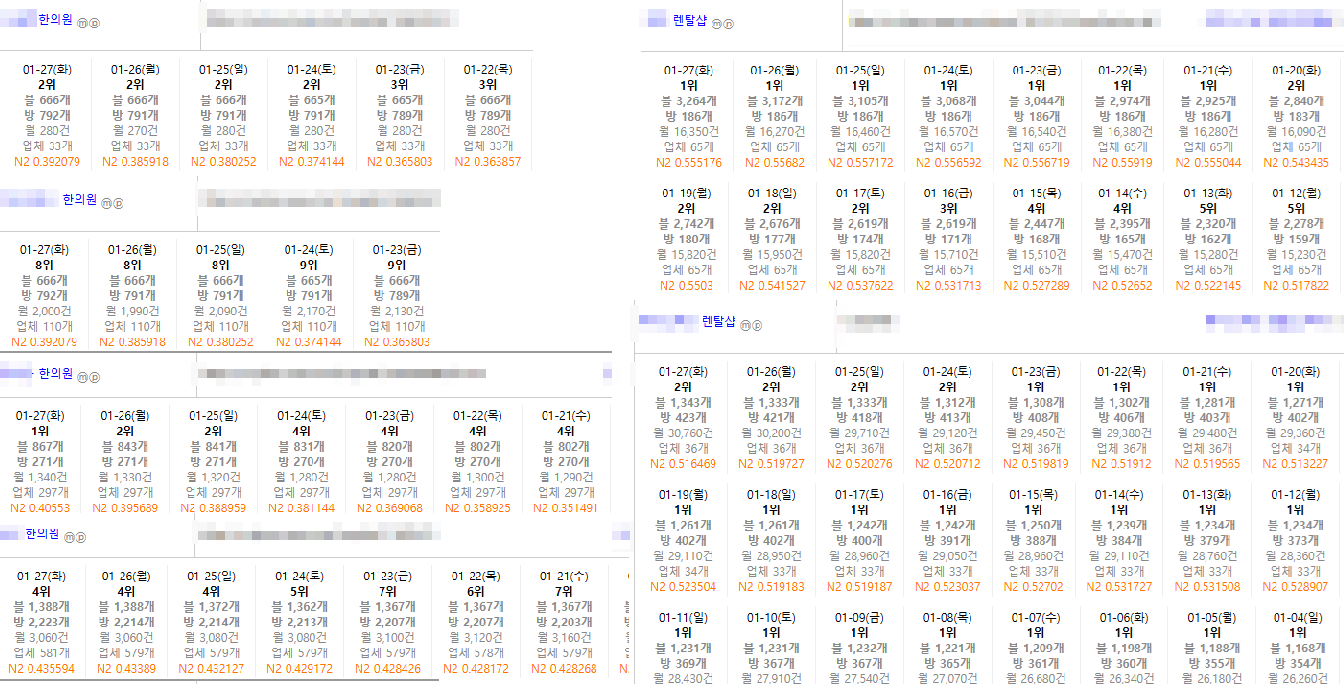The height and width of the screenshot is (684, 1344).
Task: Open the lower 렌탈샵 keyword link
Action: click(718, 322)
